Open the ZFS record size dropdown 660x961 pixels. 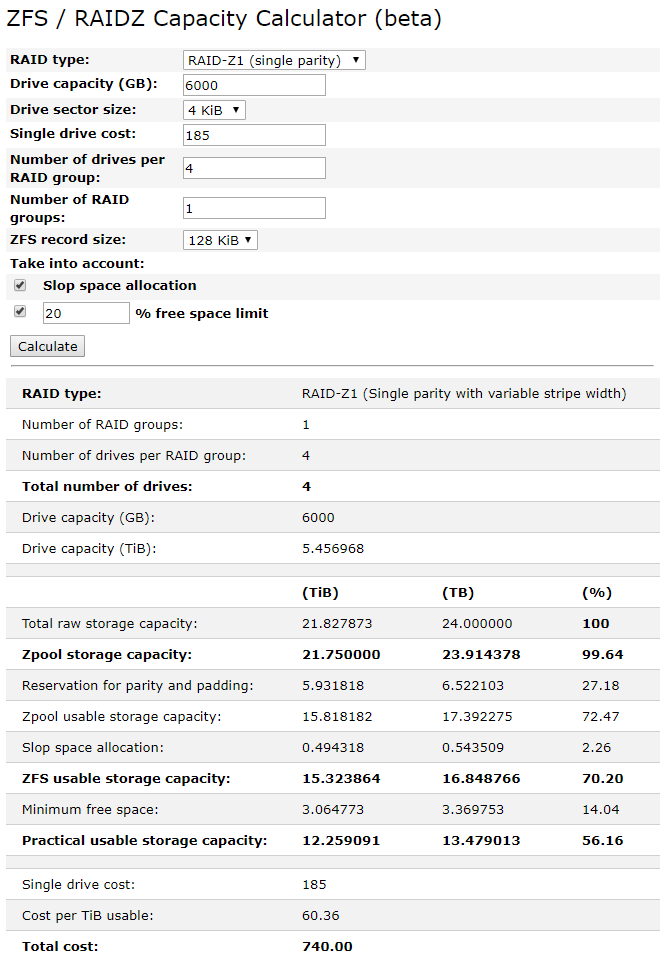tap(220, 240)
